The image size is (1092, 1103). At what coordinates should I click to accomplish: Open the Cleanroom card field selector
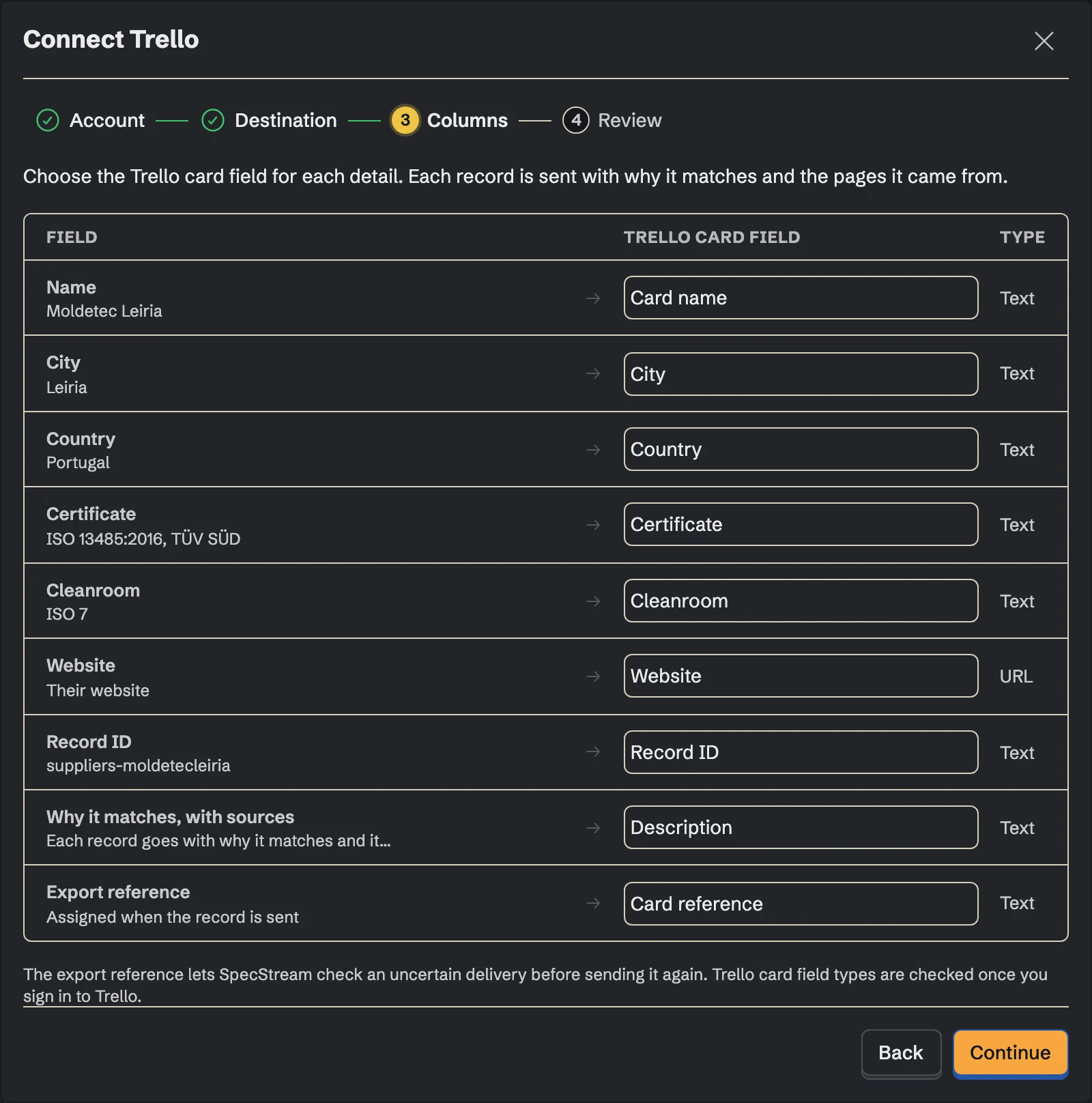[x=801, y=601]
